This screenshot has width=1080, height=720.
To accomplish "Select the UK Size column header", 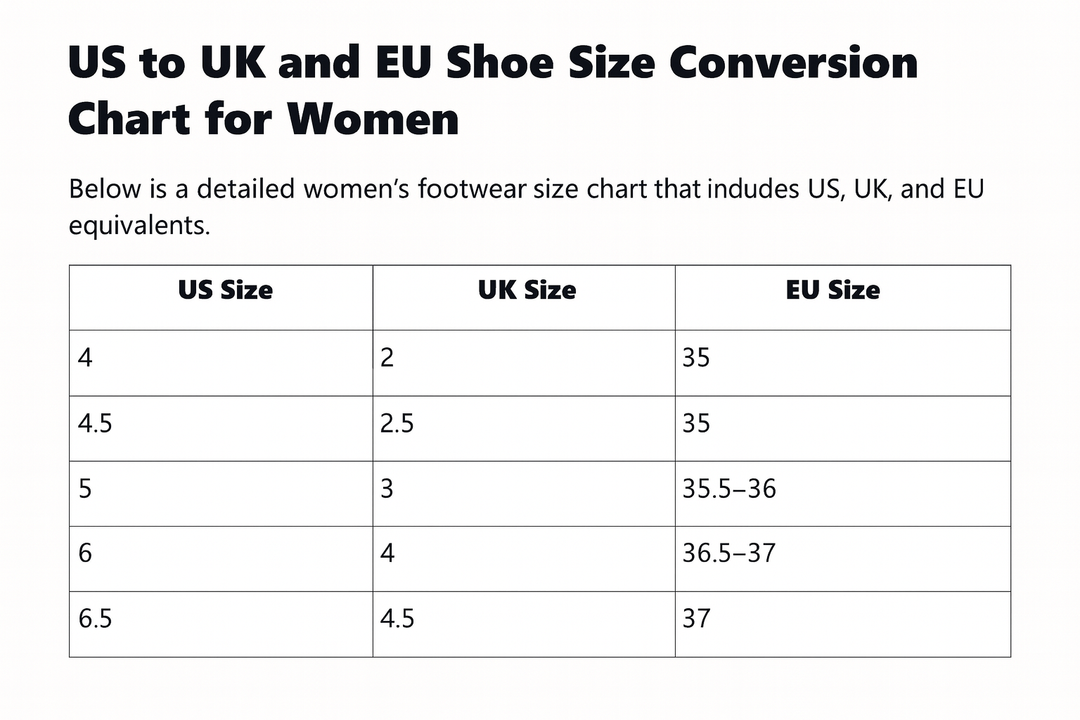I will click(x=527, y=291).
